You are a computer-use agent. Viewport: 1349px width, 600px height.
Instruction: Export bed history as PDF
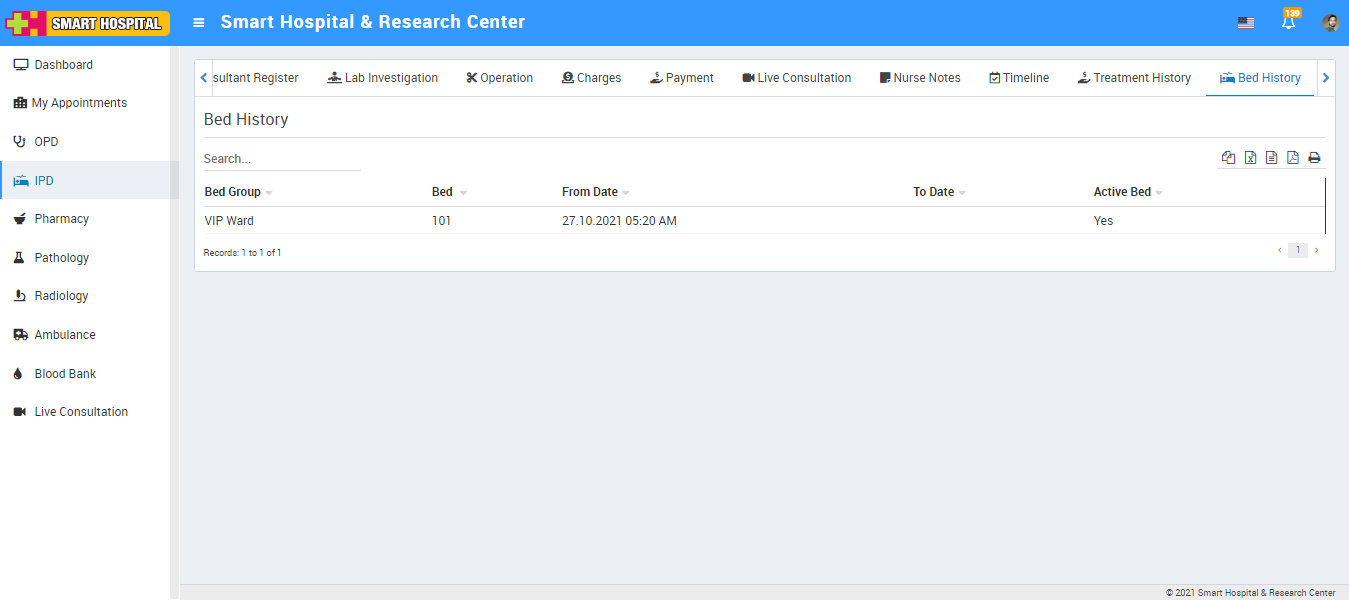point(1292,158)
